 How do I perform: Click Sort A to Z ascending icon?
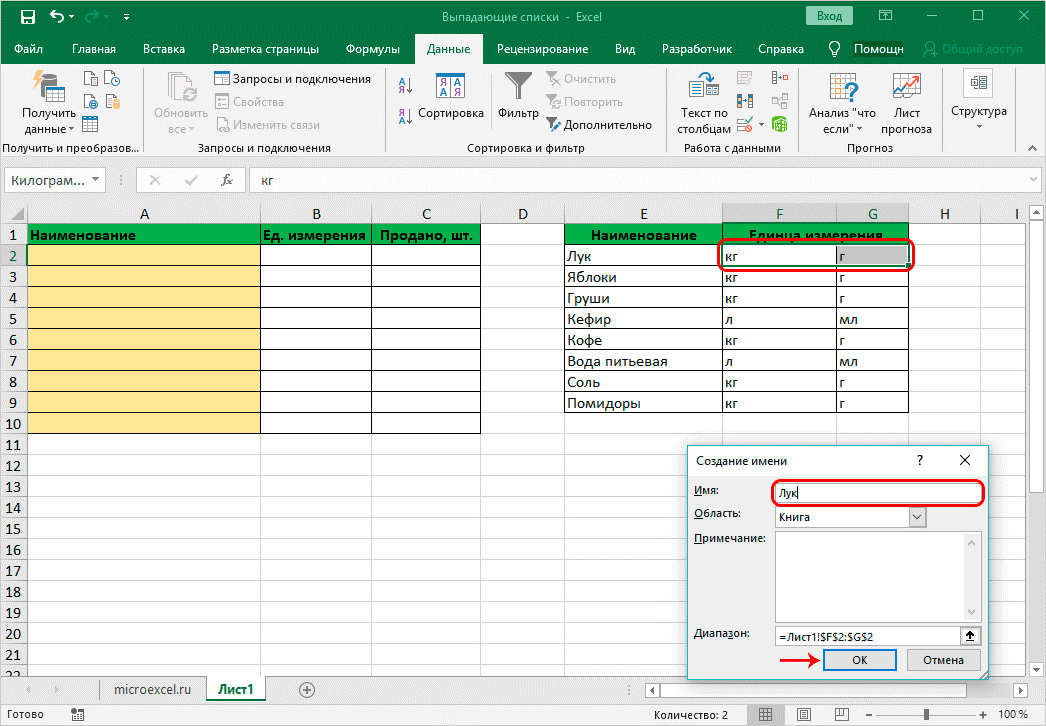[405, 86]
